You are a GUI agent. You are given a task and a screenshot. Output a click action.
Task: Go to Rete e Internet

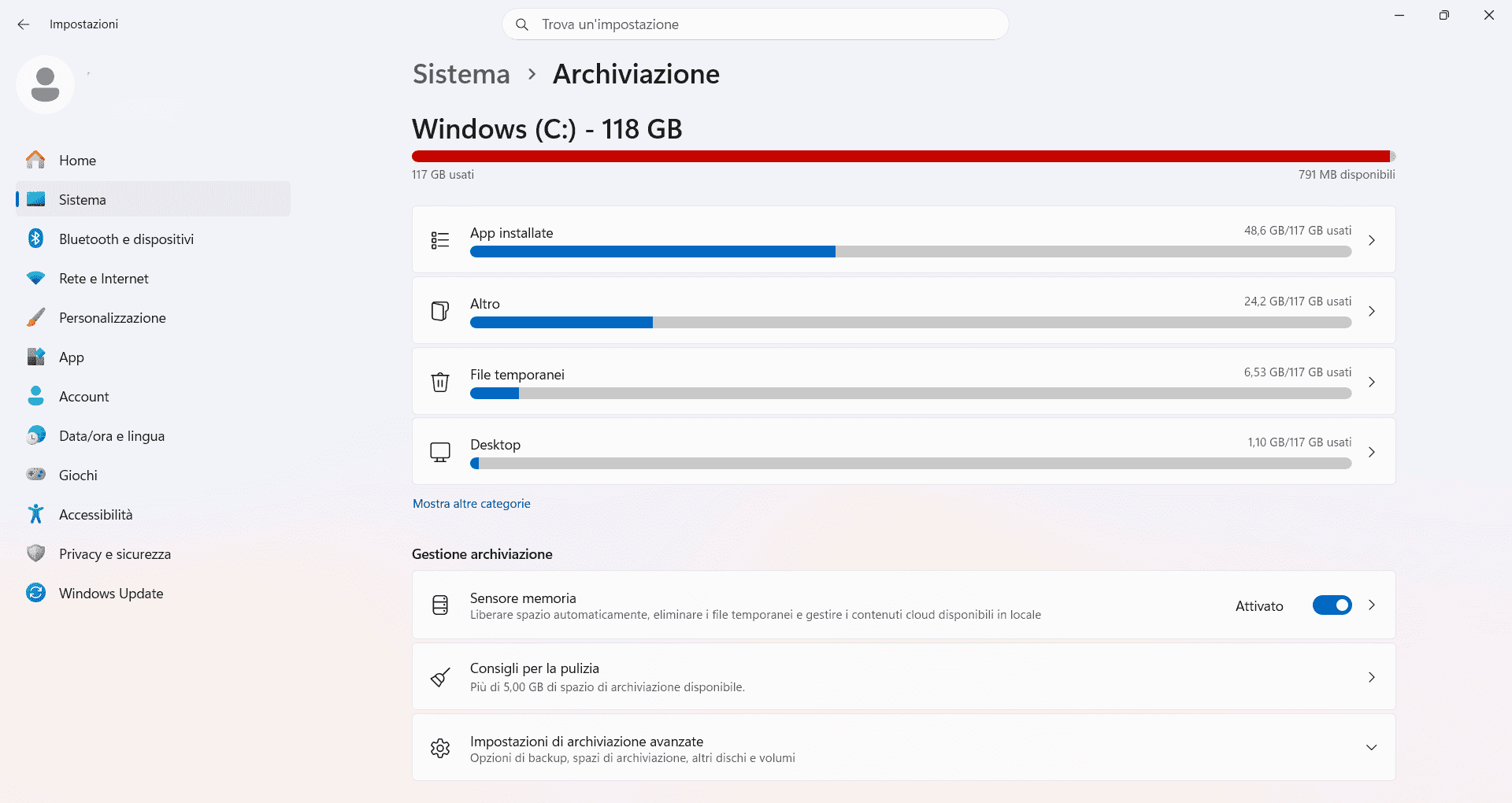coord(103,279)
